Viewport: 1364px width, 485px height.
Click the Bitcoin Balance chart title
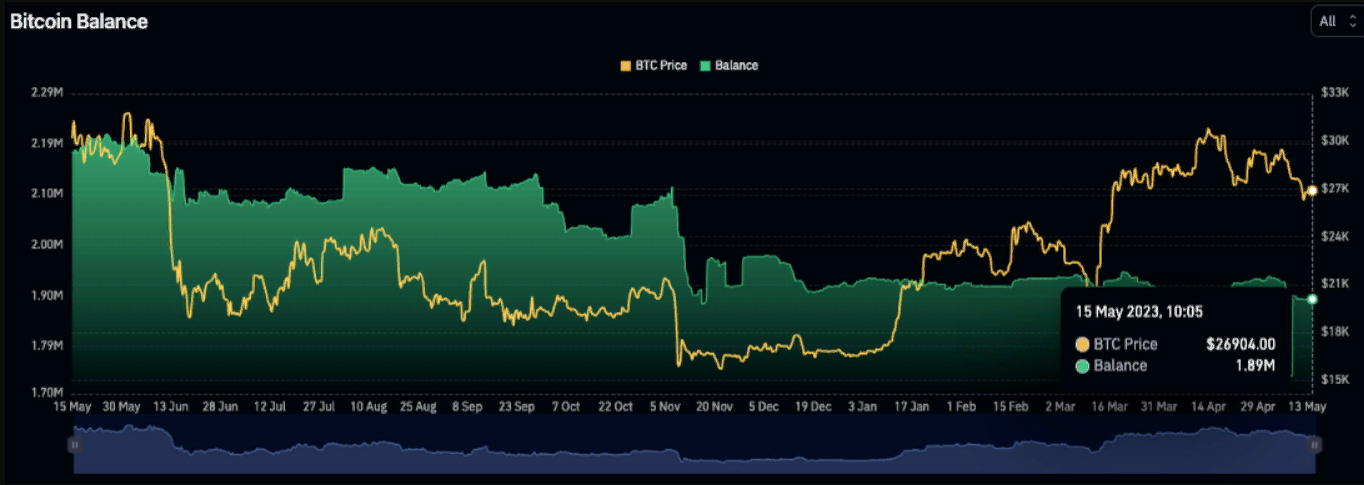pos(79,22)
